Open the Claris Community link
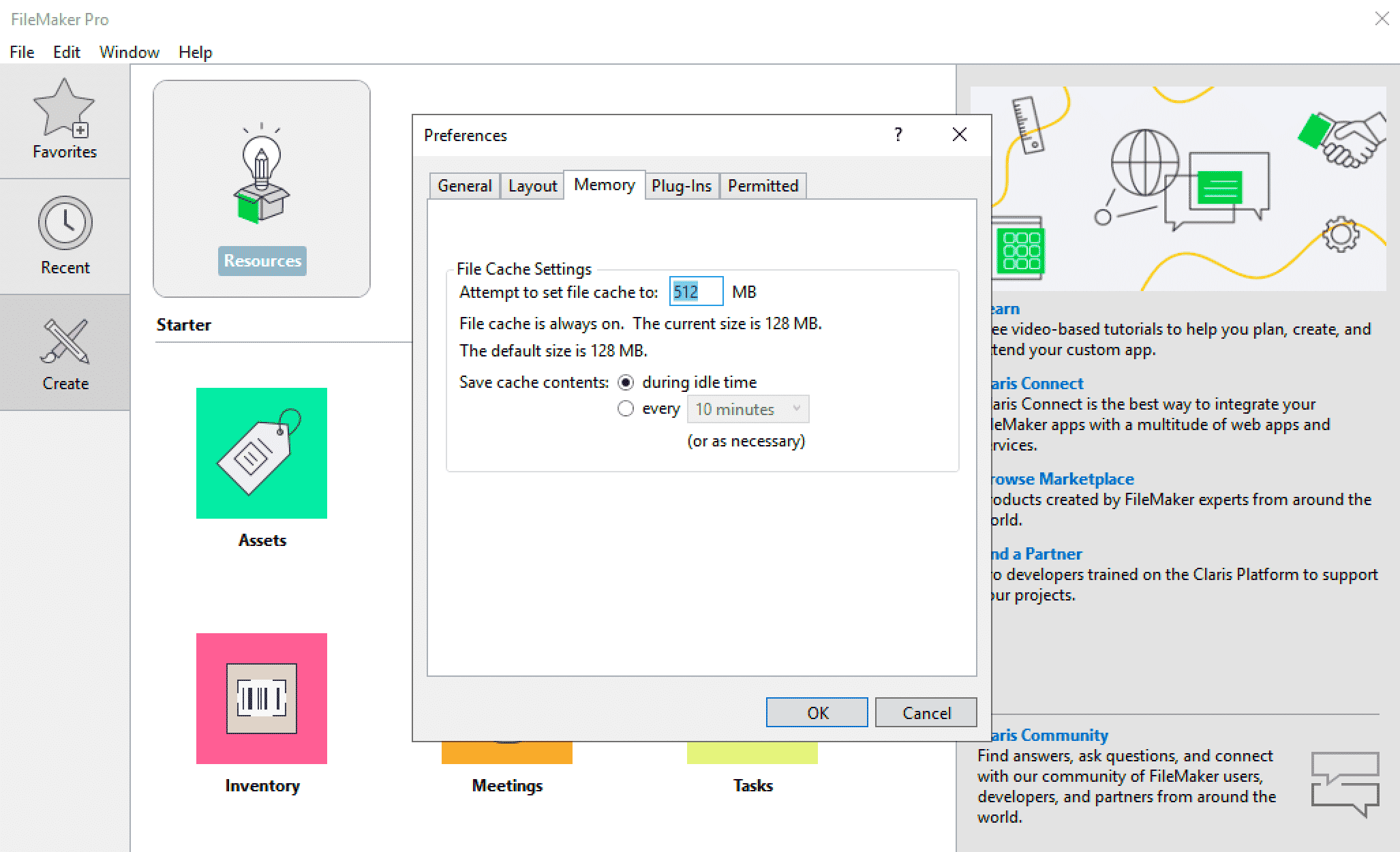This screenshot has height=852, width=1400. 1050,735
